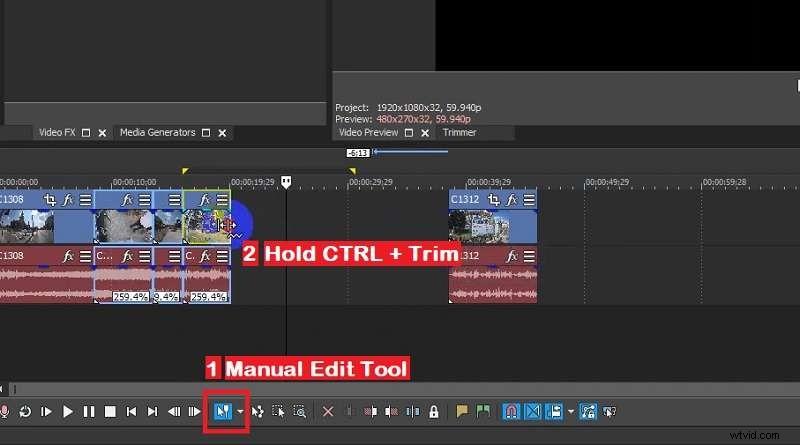800x445 pixels.
Task: Close the Video FX tab
Action: (102, 133)
